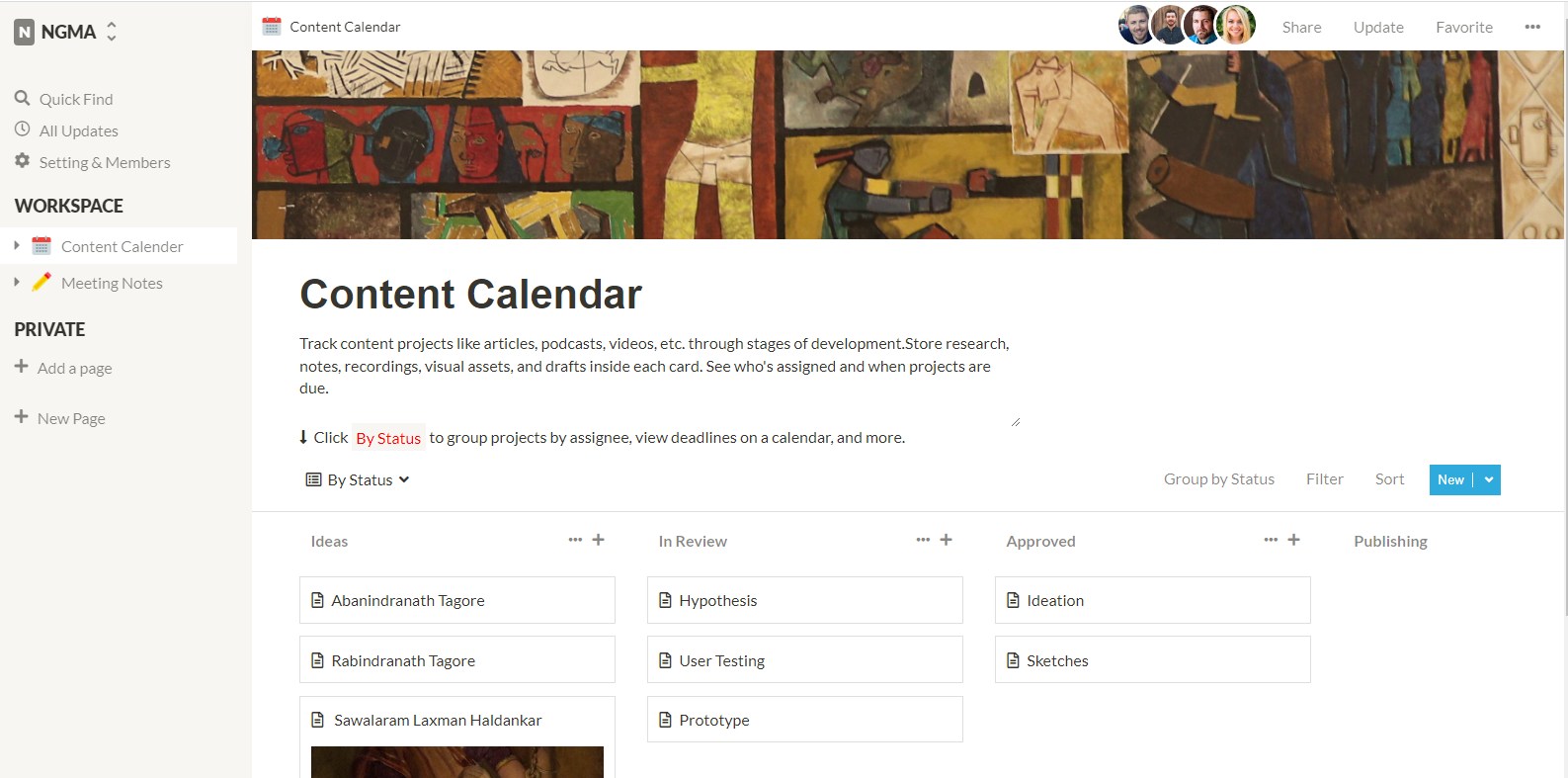Screen dimensions: 1568x778
Task: Open Quick Find search icon
Action: pos(22,98)
